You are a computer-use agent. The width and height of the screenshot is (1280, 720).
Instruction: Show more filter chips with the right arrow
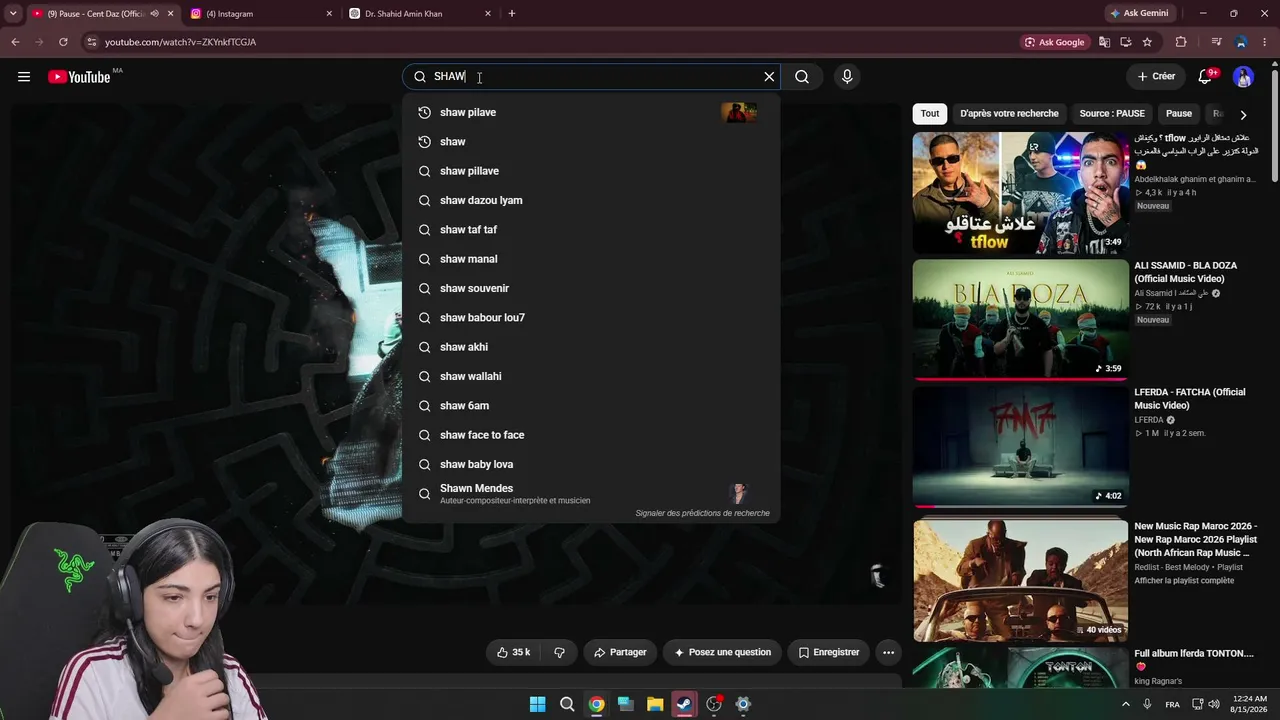tap(1243, 115)
